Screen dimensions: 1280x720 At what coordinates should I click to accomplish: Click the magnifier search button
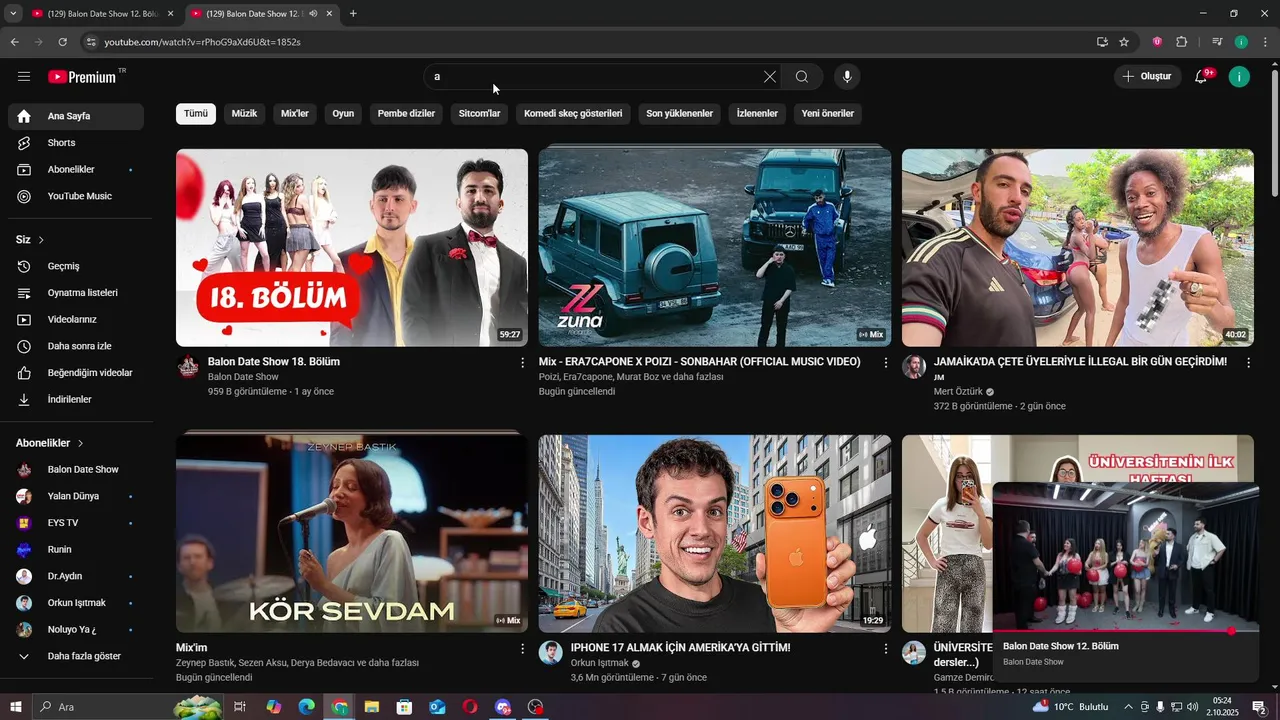coord(802,77)
